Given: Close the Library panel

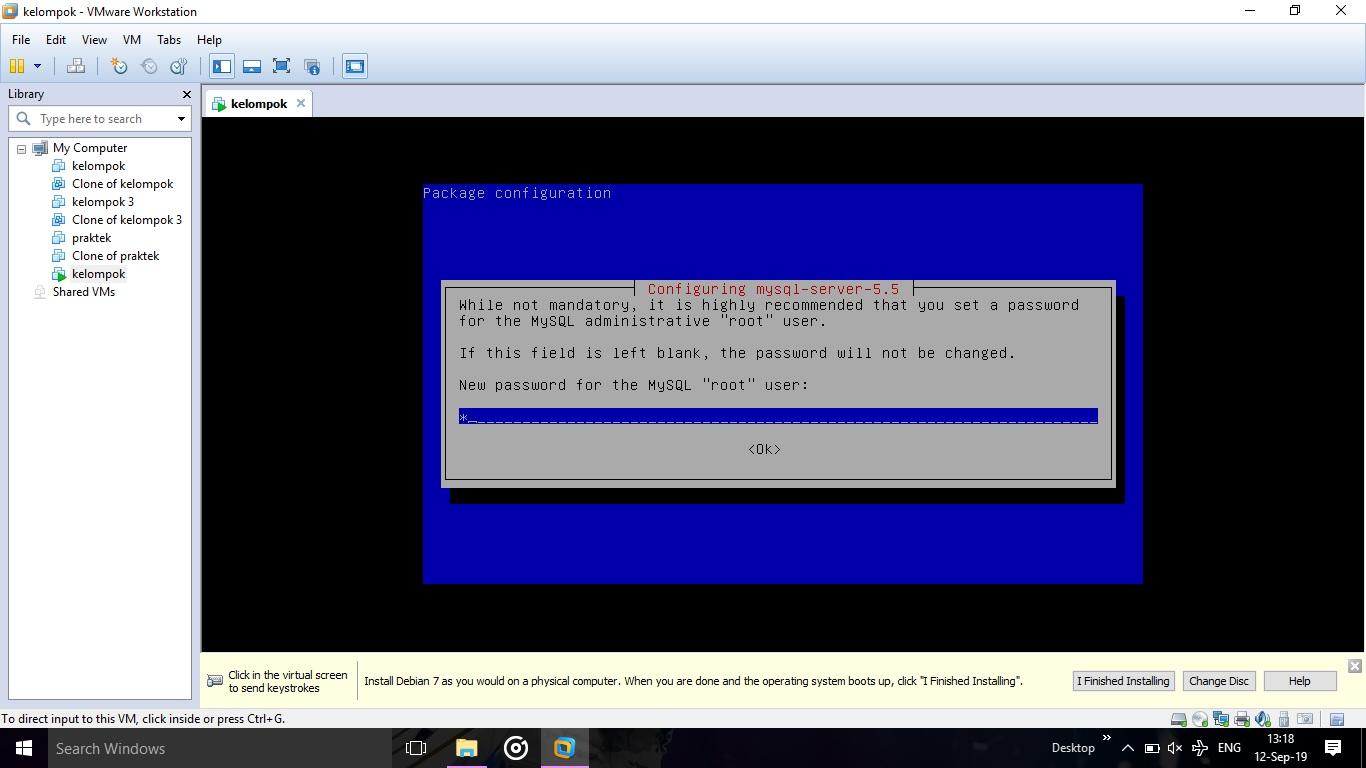Looking at the screenshot, I should tap(186, 94).
